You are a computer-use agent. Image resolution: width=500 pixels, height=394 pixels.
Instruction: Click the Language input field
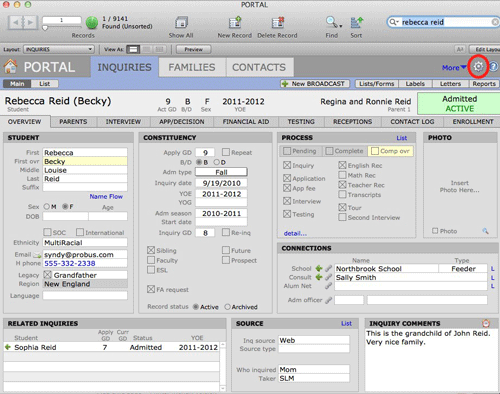tap(85, 295)
